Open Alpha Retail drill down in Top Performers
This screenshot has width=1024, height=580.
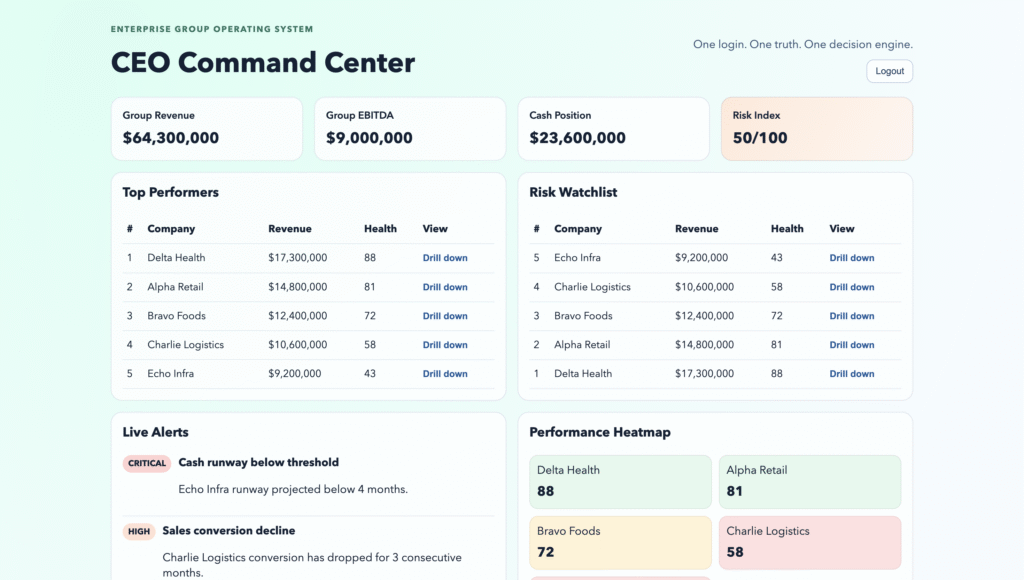444,287
